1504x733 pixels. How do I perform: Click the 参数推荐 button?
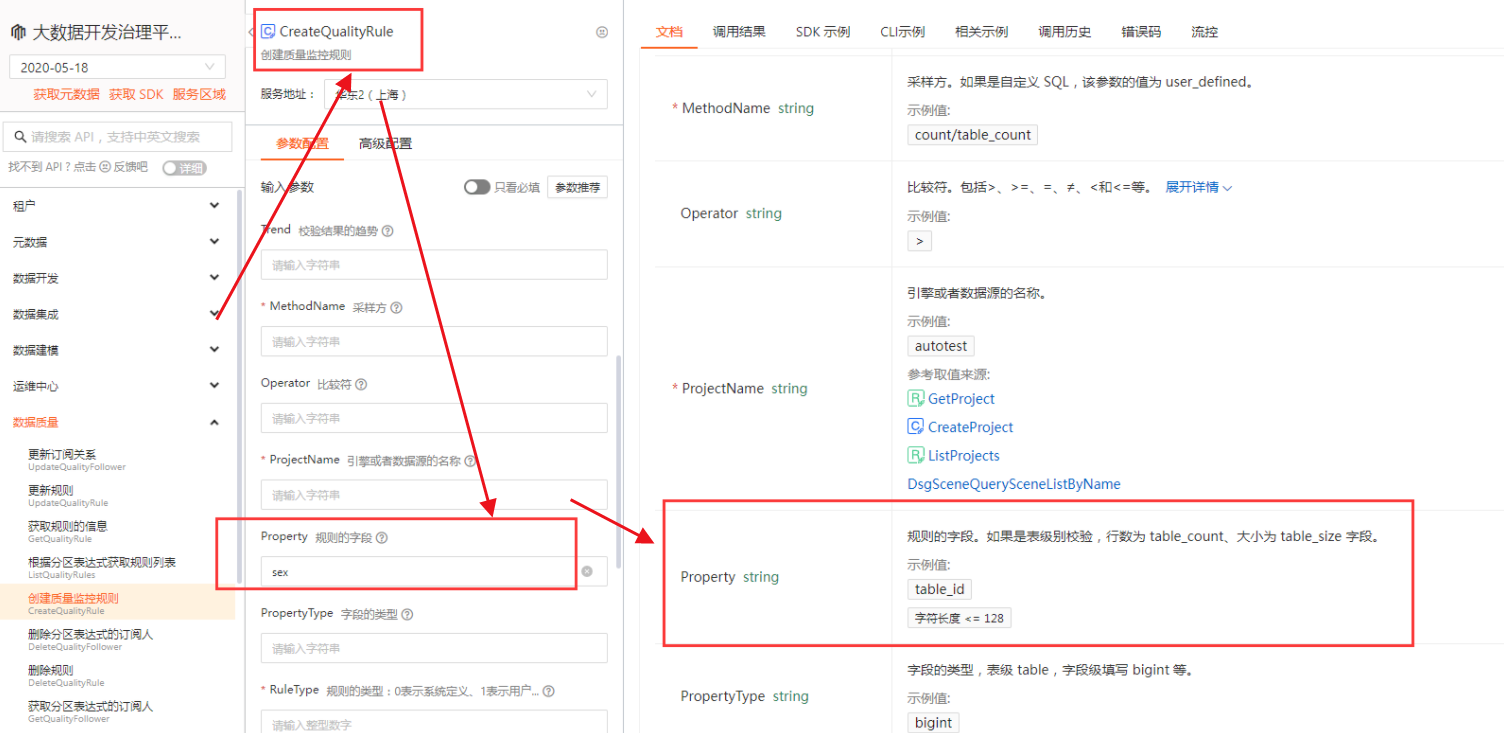pos(577,187)
